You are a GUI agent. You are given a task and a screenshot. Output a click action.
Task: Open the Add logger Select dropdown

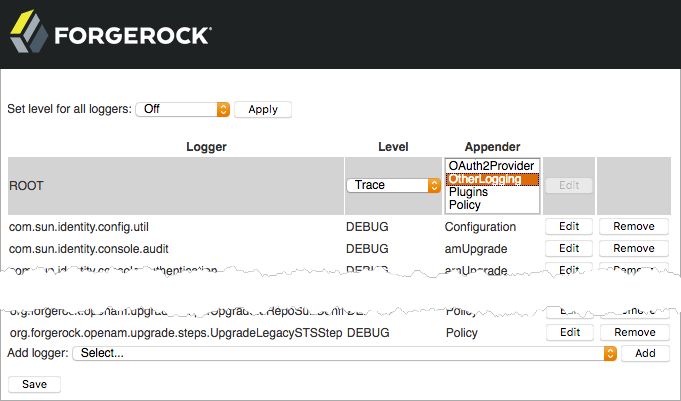(x=344, y=353)
